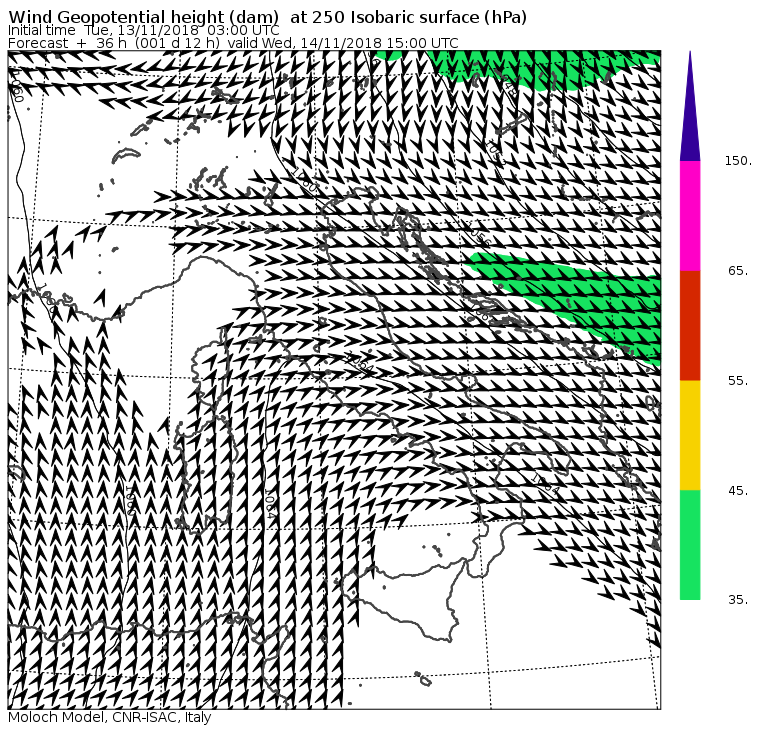Select the purple triangle at the colorbar top

click(x=690, y=106)
